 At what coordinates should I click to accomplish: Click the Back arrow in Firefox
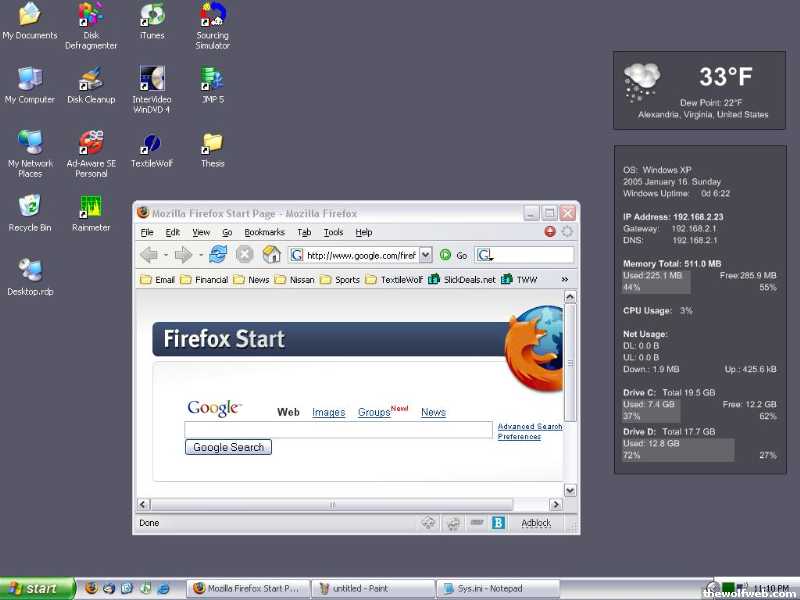149,255
